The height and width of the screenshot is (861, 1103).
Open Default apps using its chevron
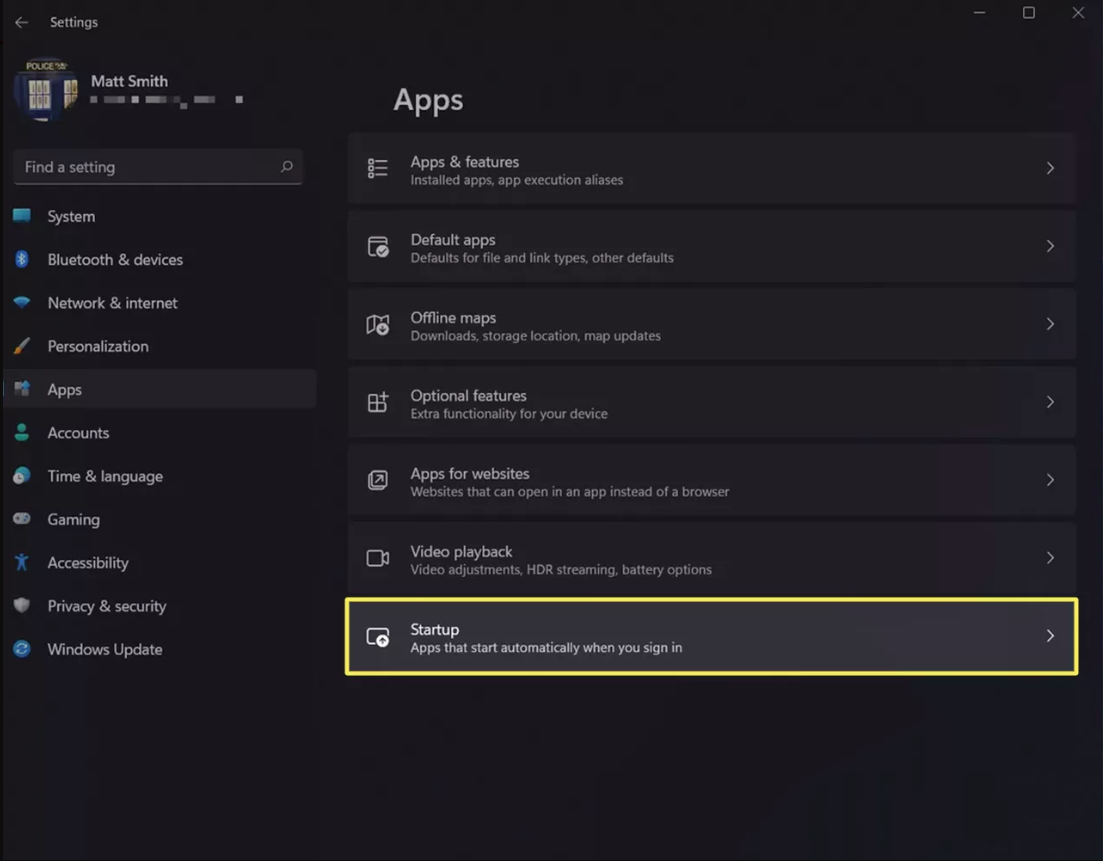(x=1050, y=246)
